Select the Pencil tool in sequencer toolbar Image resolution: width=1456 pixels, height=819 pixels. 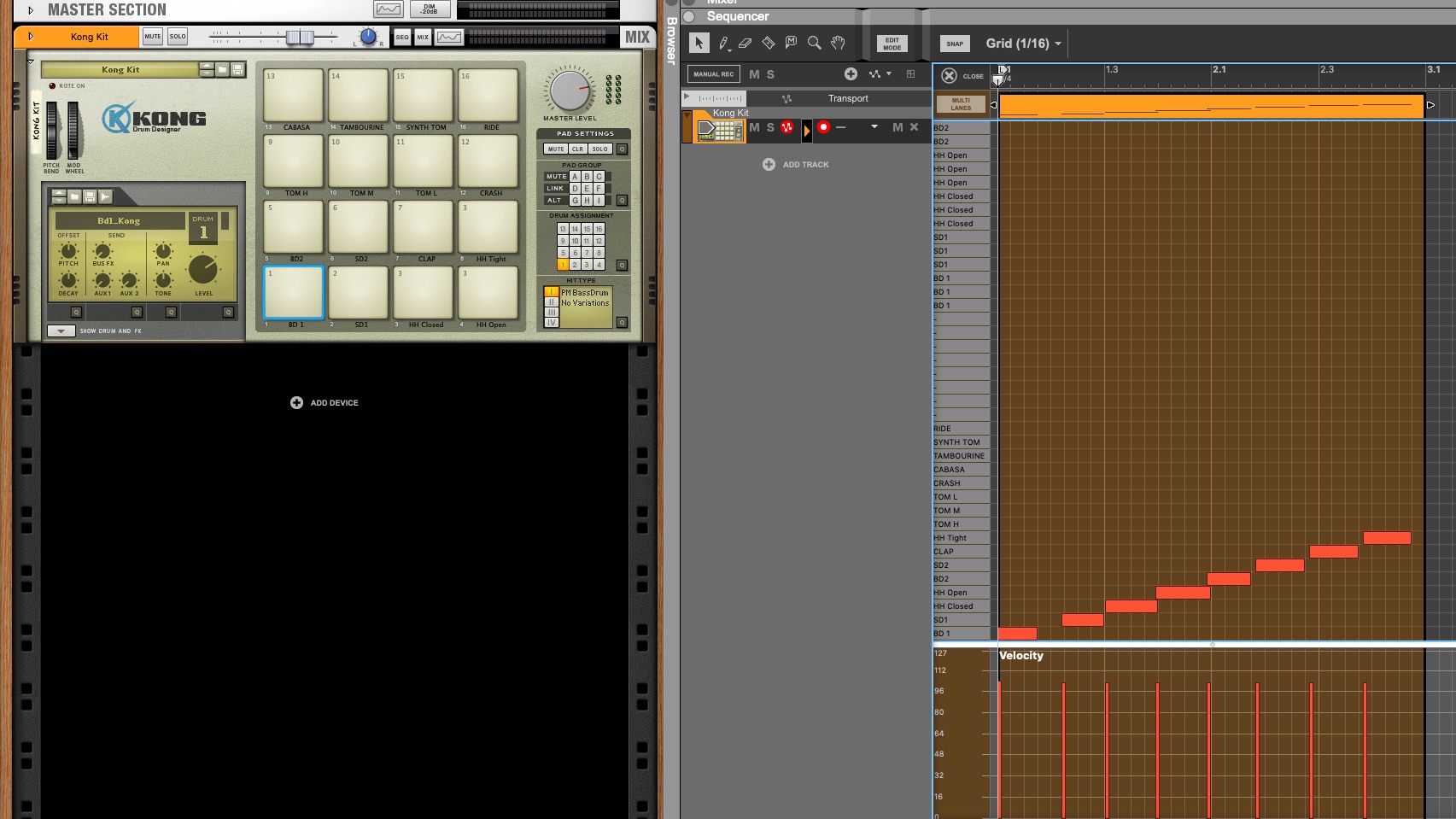(x=723, y=44)
